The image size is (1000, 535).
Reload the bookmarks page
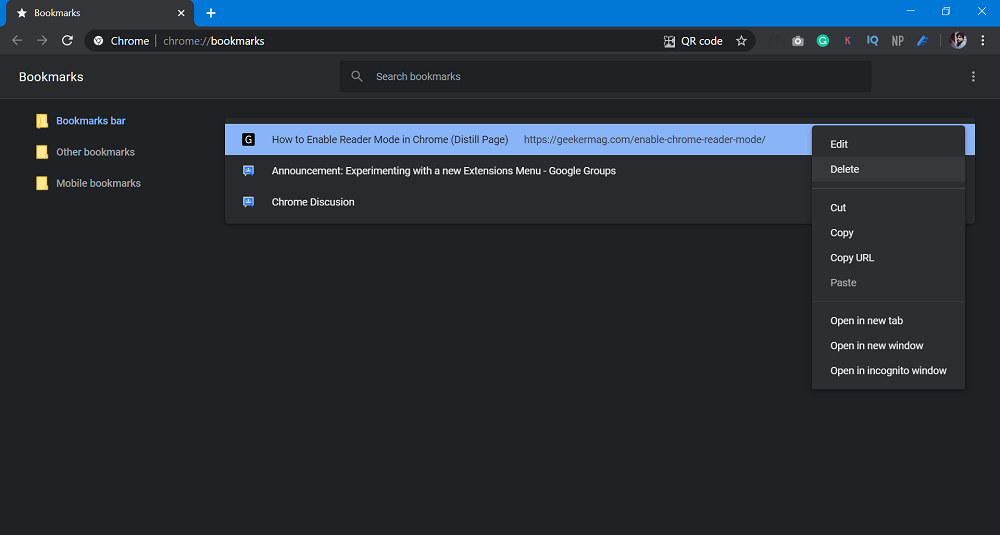pos(67,41)
